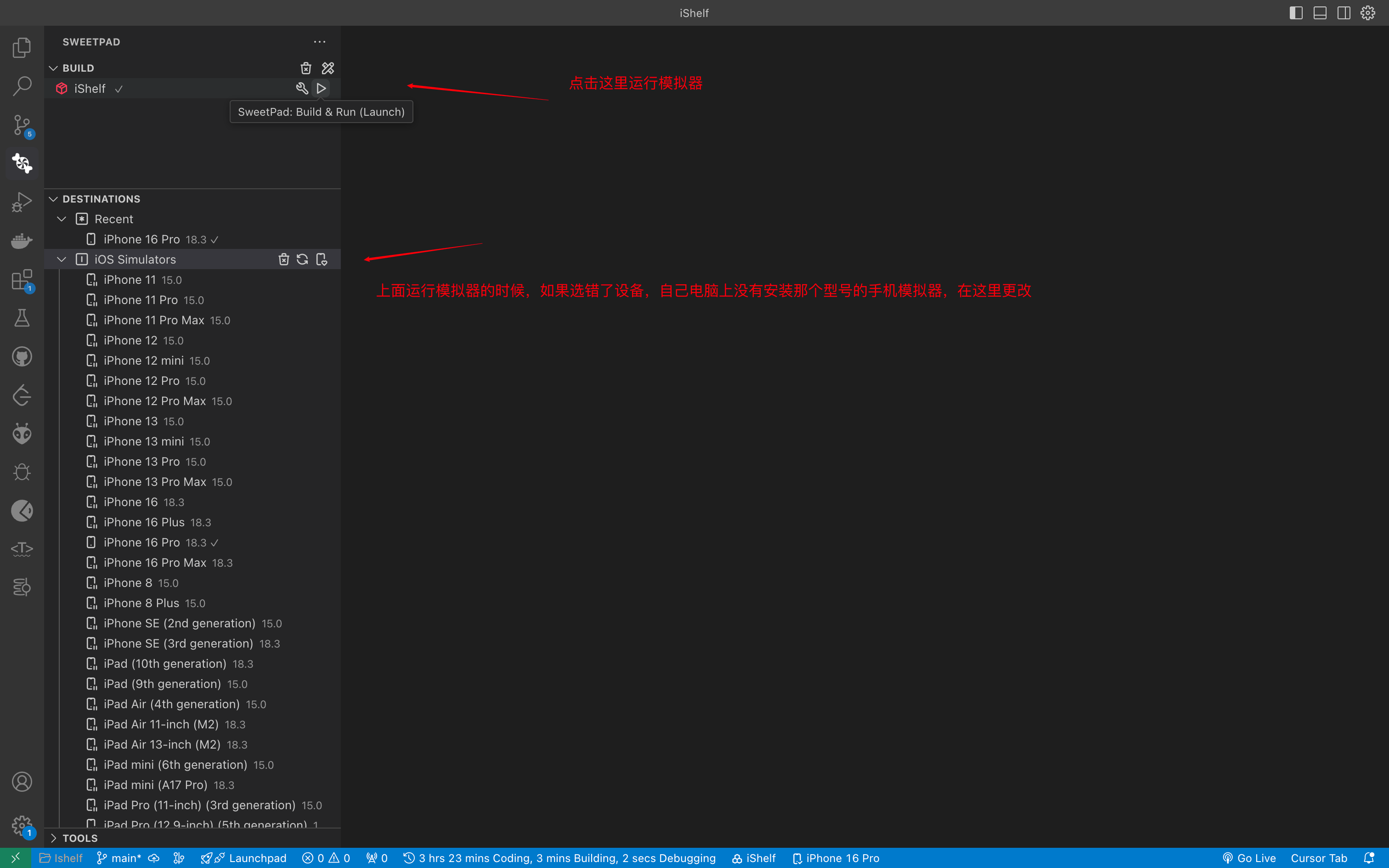1389x868 pixels.
Task: Toggle the secondary side bar layout button
Action: coord(1344,13)
